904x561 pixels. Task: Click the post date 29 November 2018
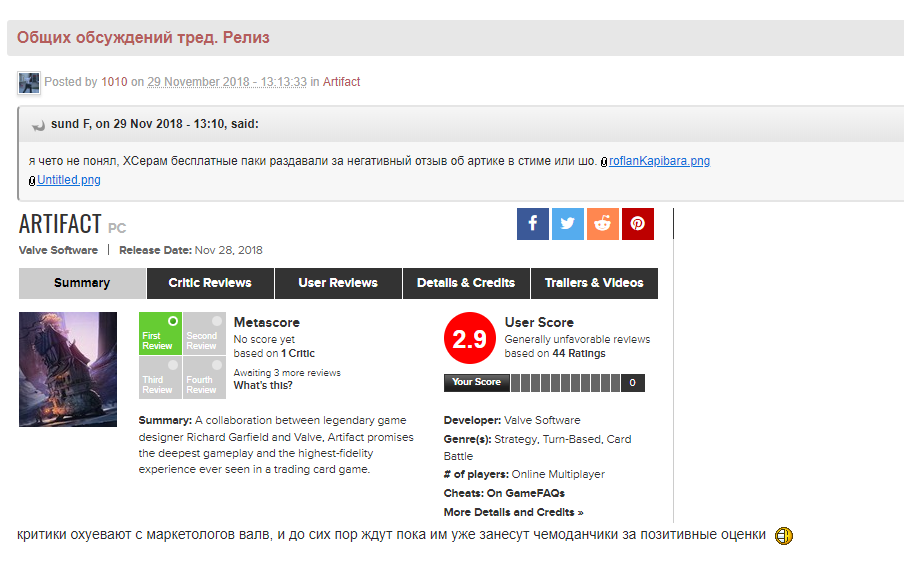click(x=227, y=82)
